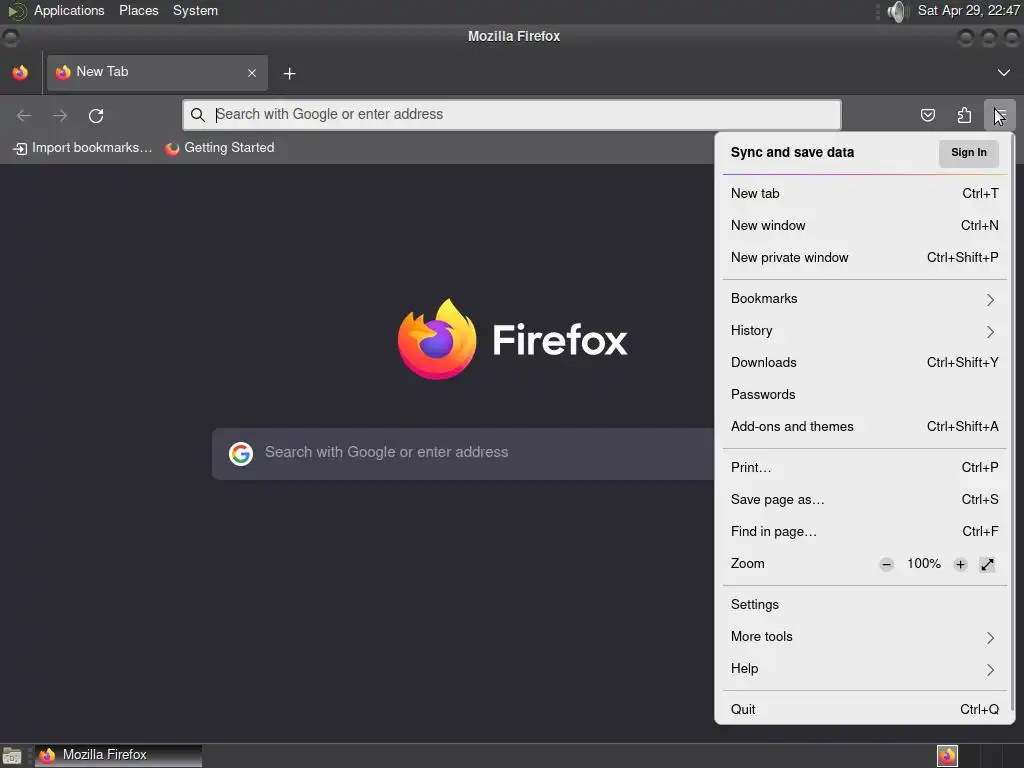1024x768 pixels.
Task: Expand the list all tabs chevron
Action: coord(1003,72)
